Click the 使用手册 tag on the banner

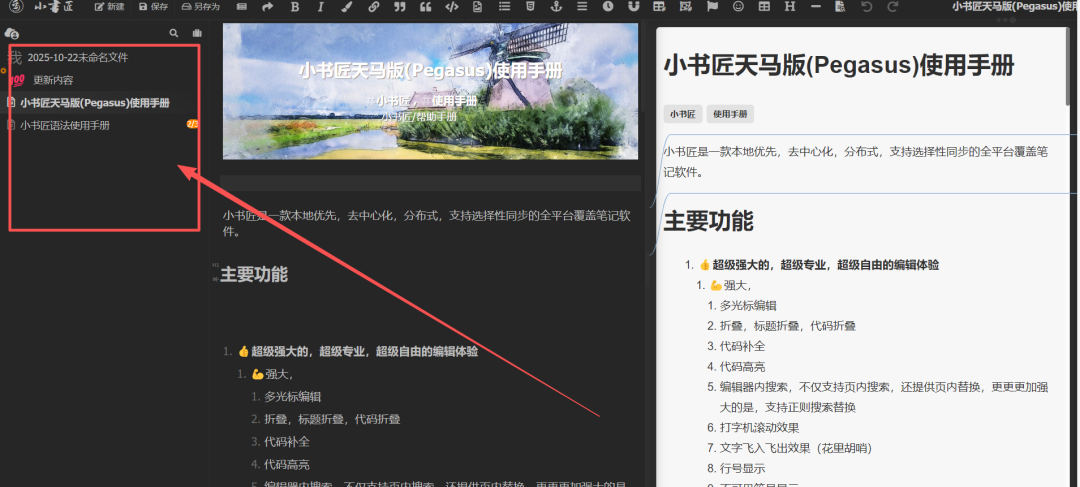coord(455,101)
